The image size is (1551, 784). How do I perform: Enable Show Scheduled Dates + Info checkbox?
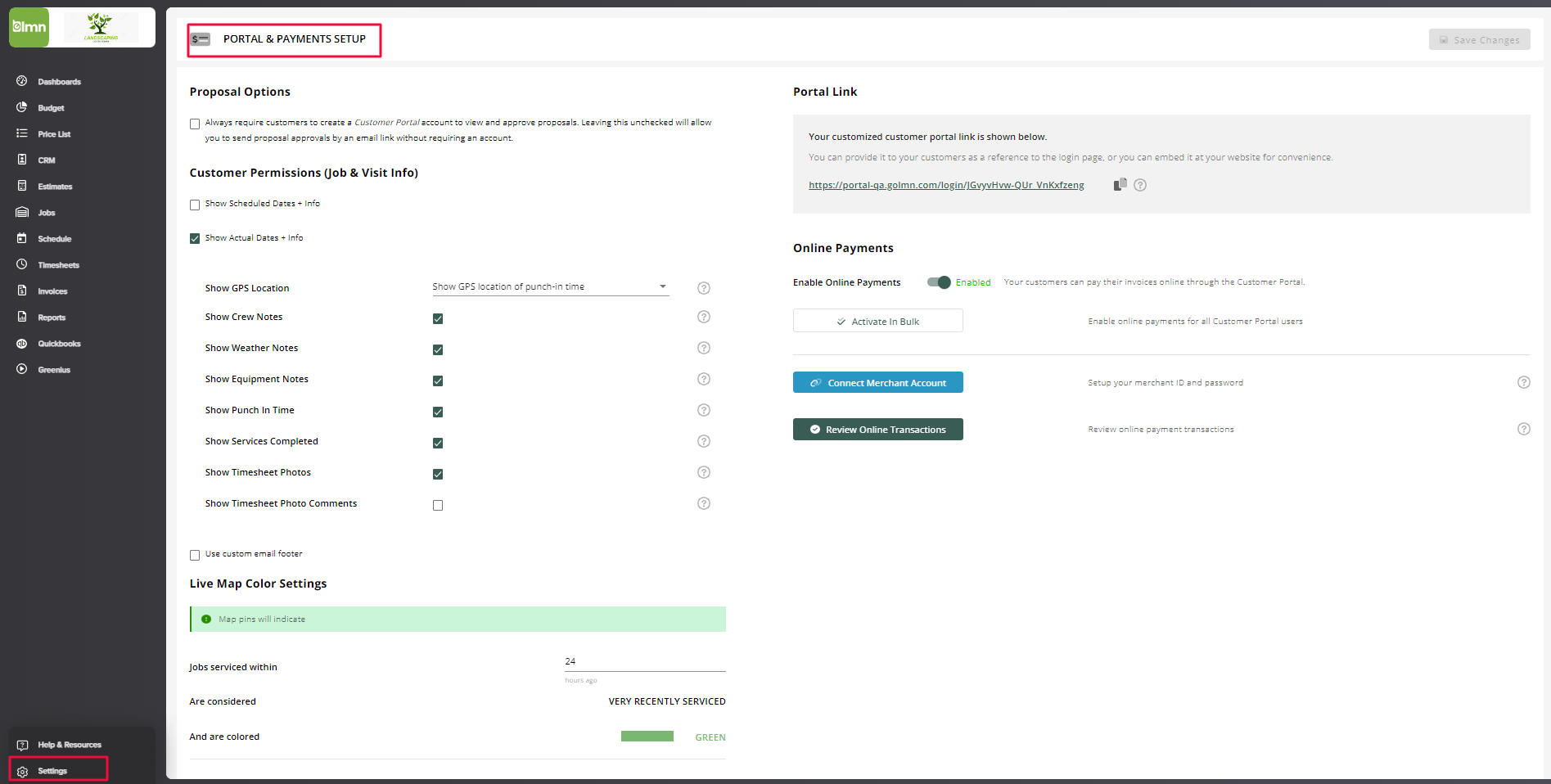pos(195,205)
